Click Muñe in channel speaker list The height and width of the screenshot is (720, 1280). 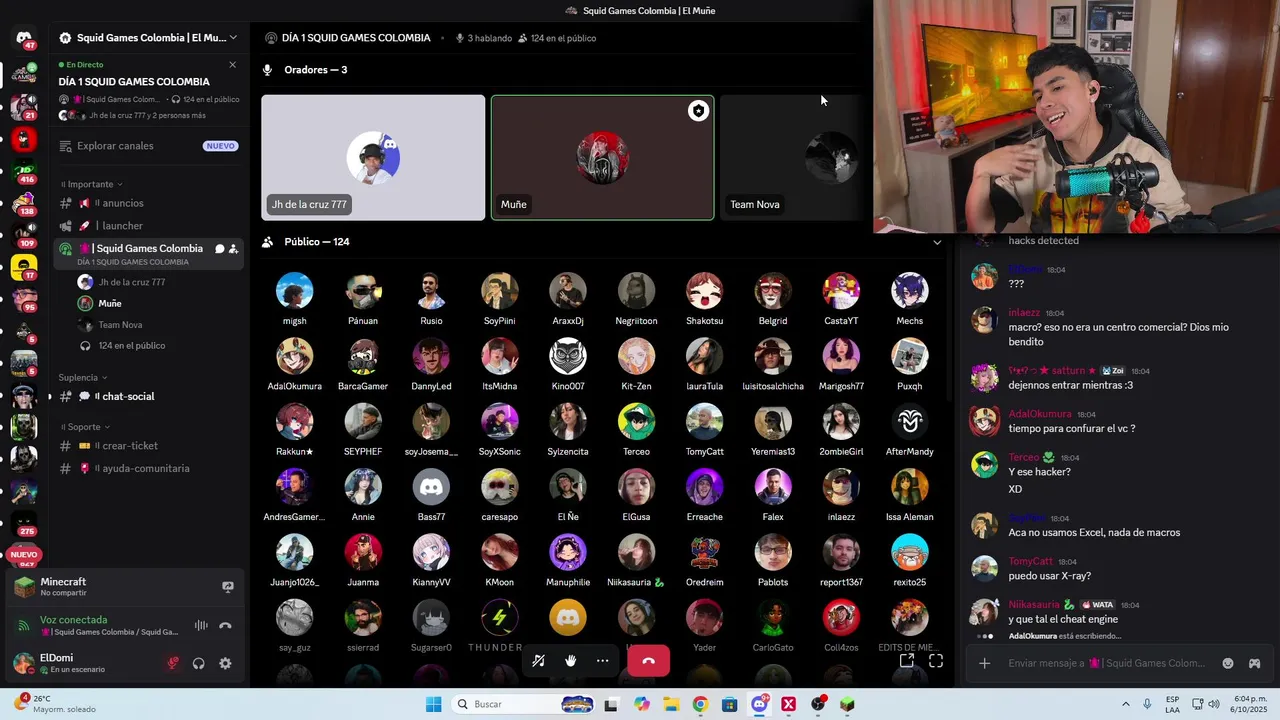pyautogui.click(x=110, y=303)
